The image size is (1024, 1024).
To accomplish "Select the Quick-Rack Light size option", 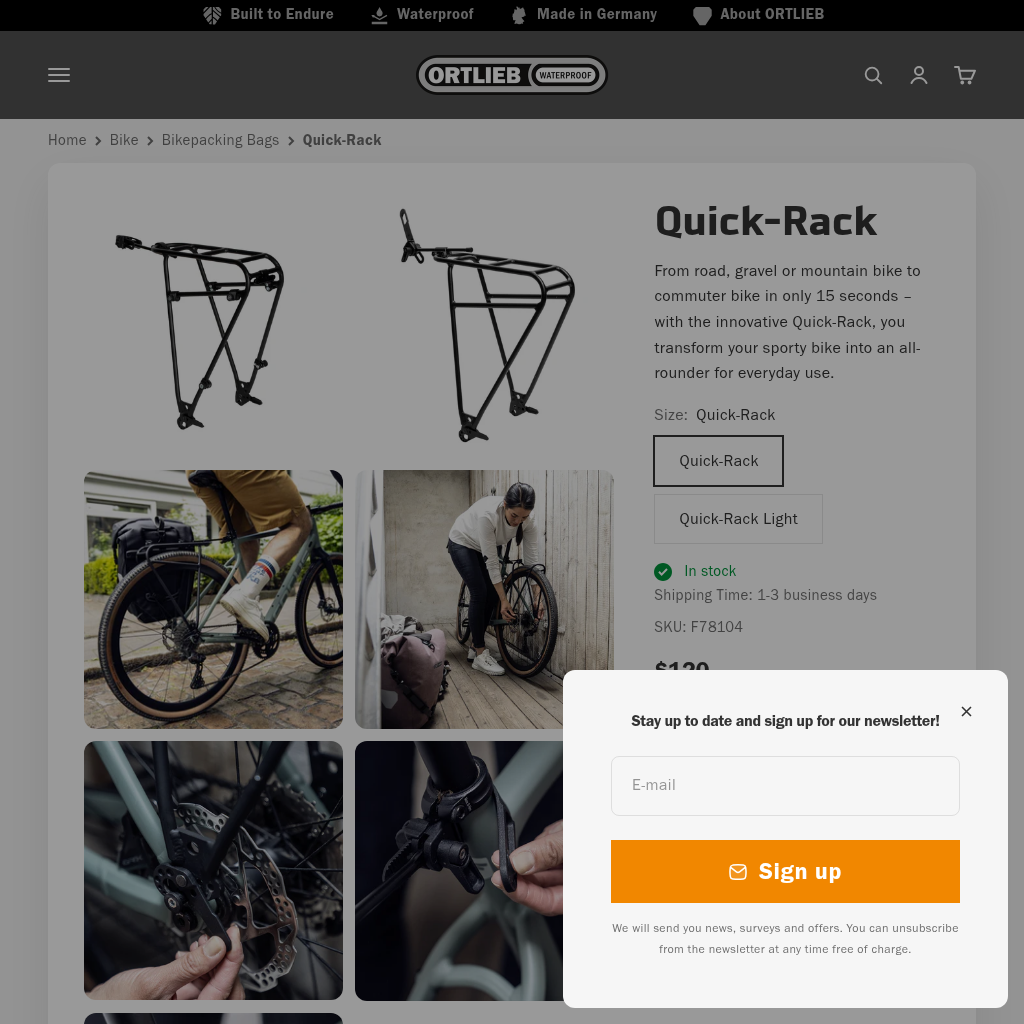I will tap(738, 519).
